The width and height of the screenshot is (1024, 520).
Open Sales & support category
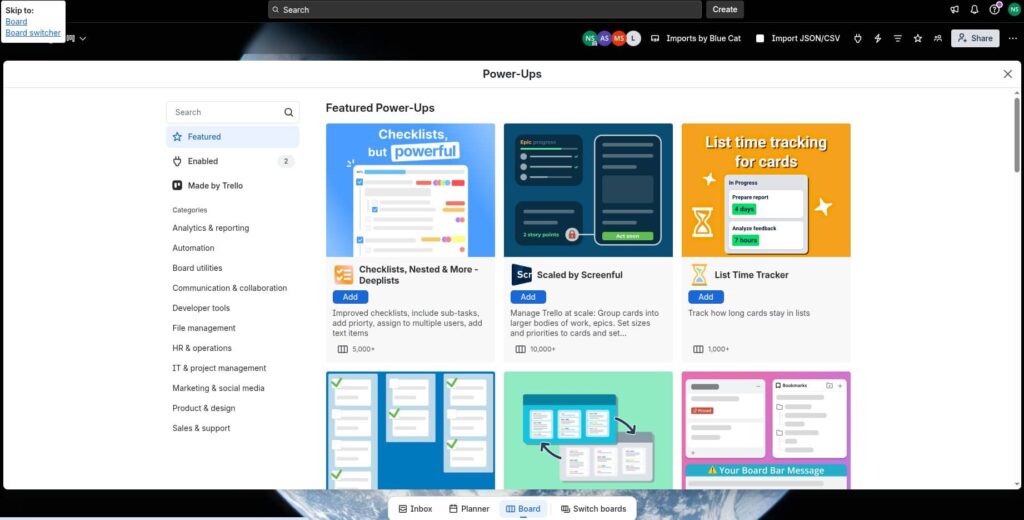201,429
